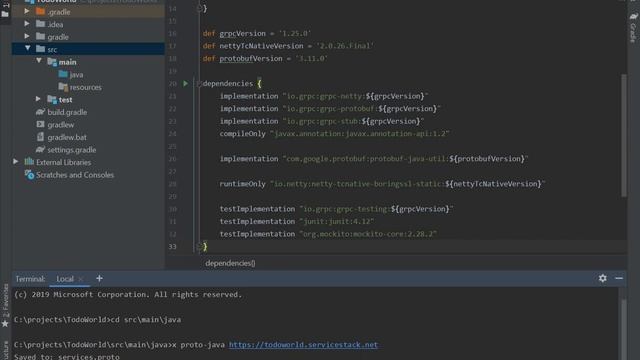This screenshot has width=640, height=360.
Task: Select the java source folder icon
Action: 63,74
